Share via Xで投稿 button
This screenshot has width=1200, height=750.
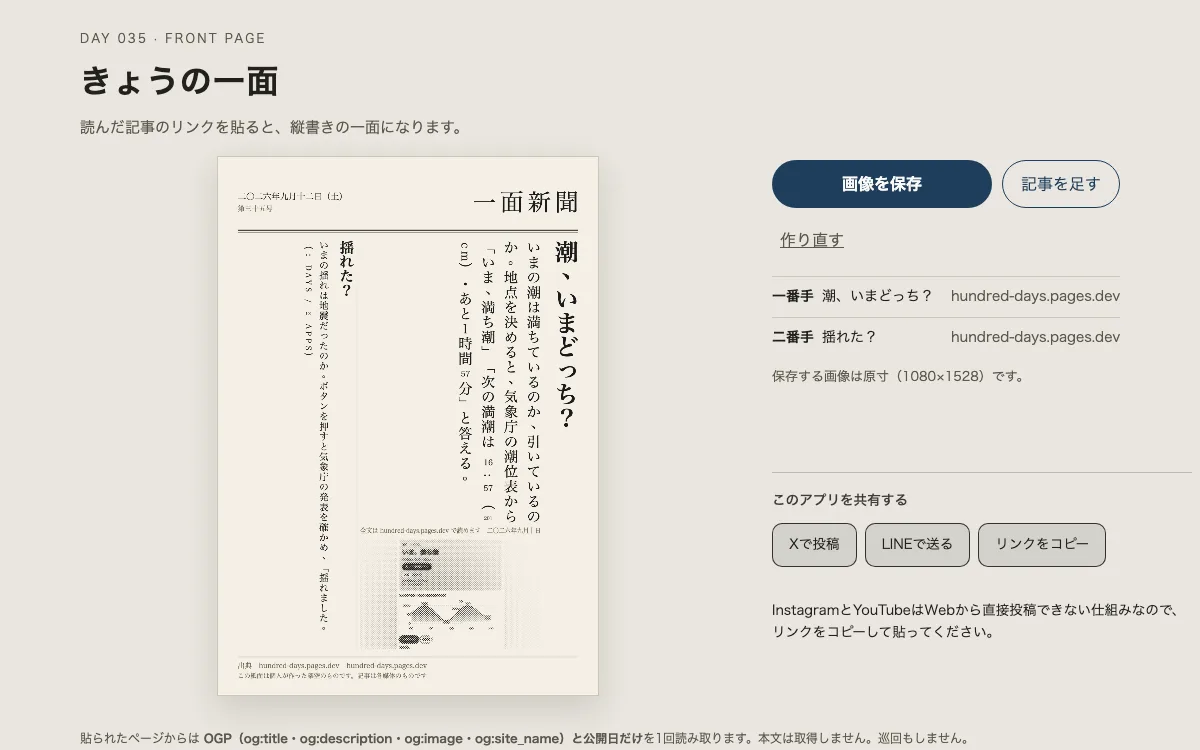pyautogui.click(x=814, y=545)
